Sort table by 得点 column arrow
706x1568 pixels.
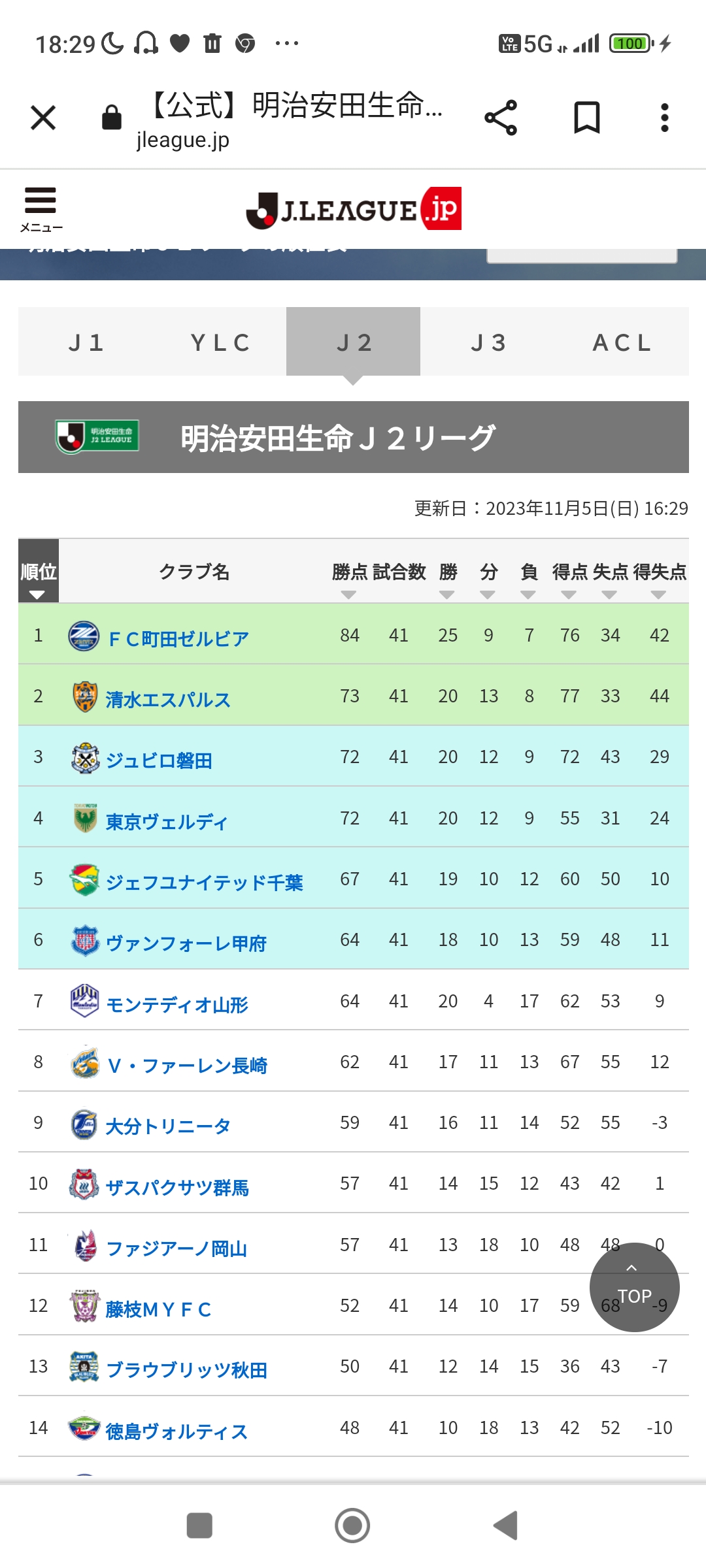[x=569, y=595]
